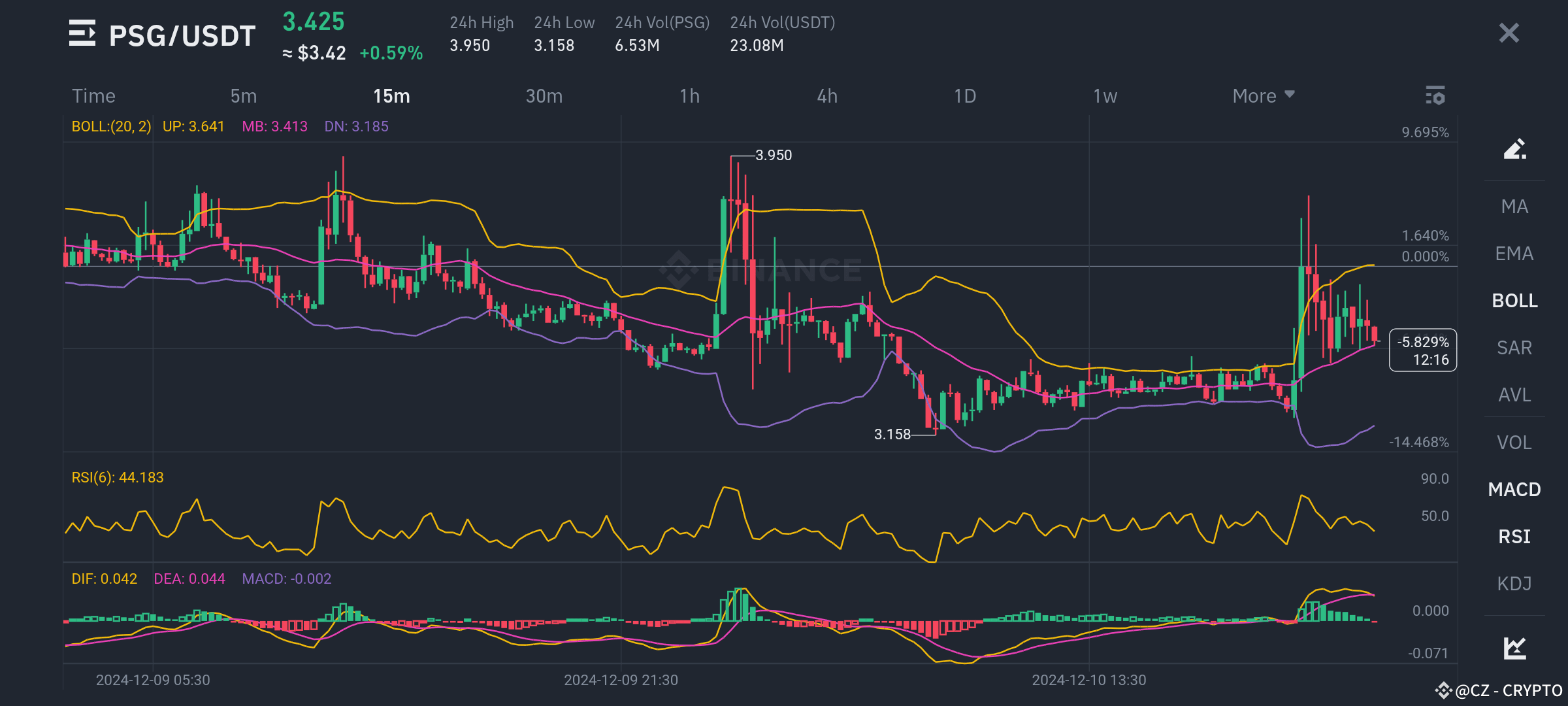Toggle the MA overlay in the sidebar
This screenshot has width=1568, height=706.
tap(1514, 207)
